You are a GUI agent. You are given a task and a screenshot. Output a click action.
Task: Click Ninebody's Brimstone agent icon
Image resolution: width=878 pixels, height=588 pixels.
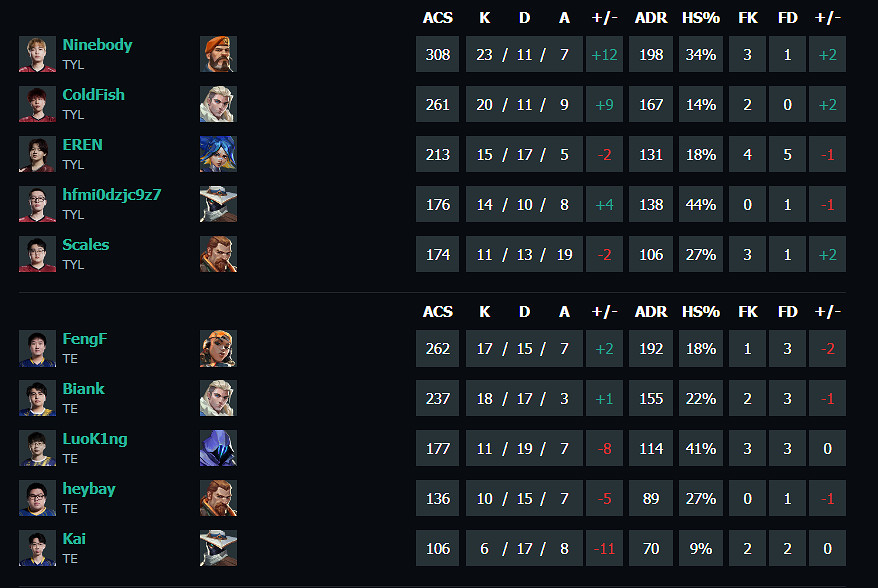click(x=218, y=54)
